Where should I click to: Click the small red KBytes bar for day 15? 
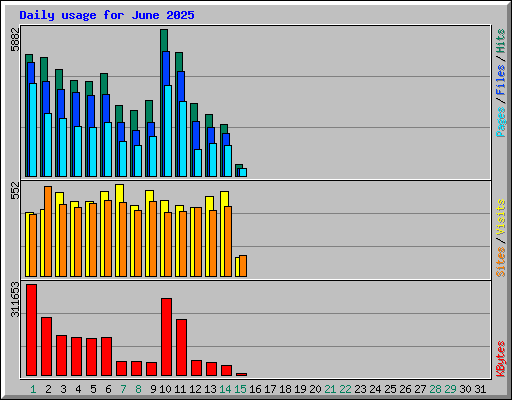242,374
